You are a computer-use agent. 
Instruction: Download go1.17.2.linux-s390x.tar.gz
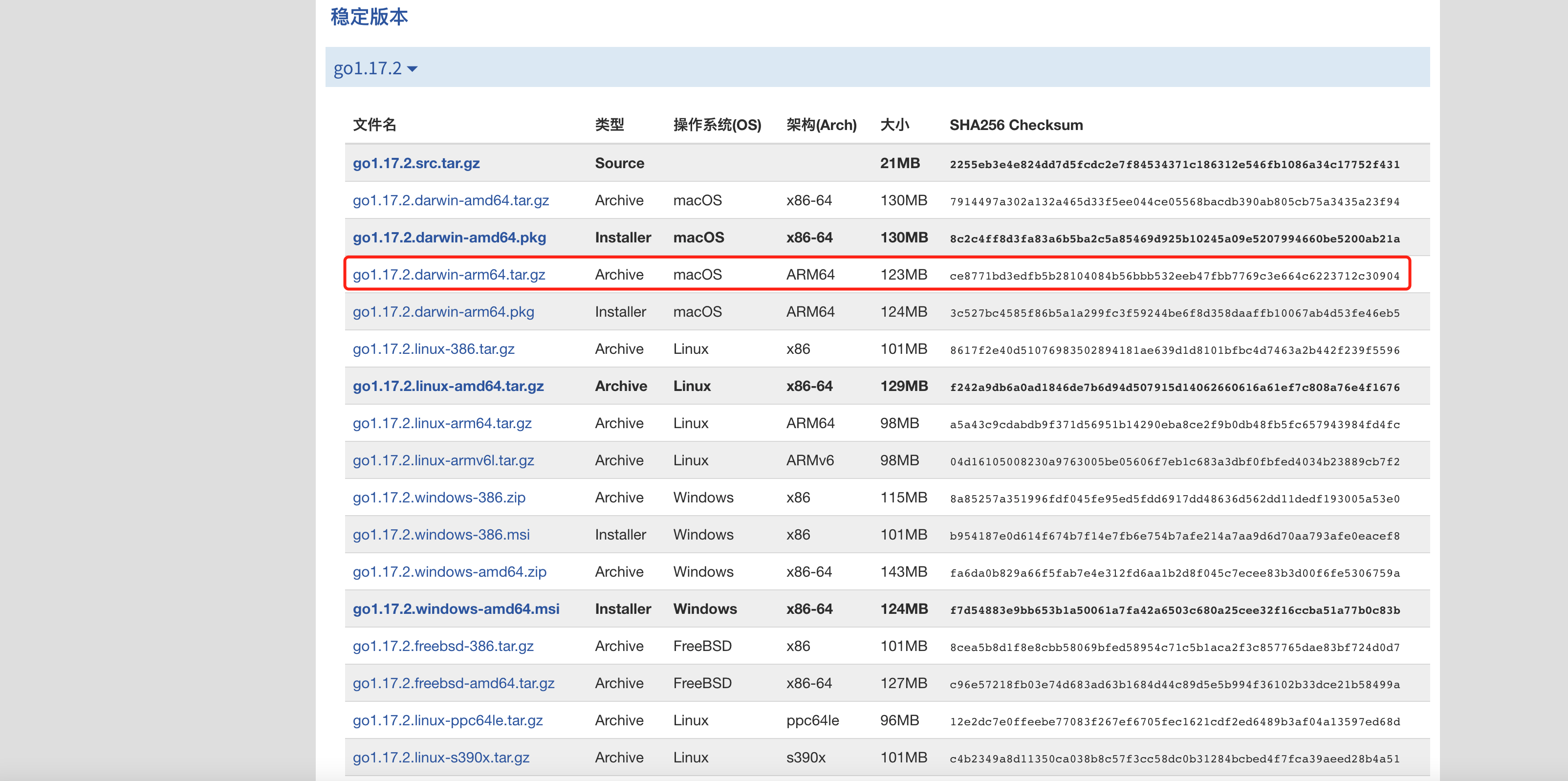click(x=441, y=757)
